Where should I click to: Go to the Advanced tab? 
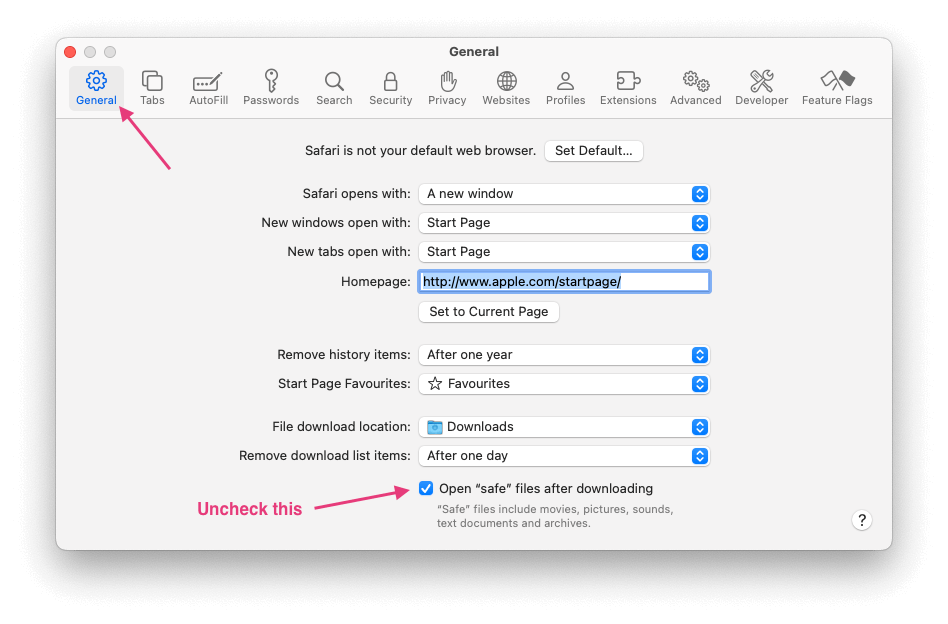pyautogui.click(x=695, y=87)
